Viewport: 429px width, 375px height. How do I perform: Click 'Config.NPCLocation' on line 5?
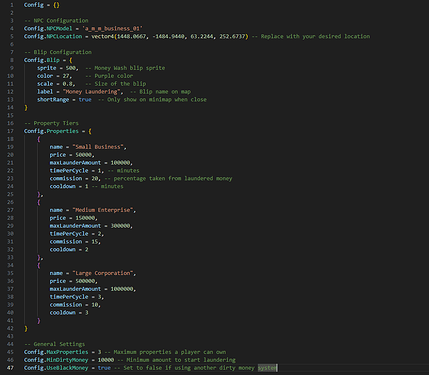(x=53, y=36)
